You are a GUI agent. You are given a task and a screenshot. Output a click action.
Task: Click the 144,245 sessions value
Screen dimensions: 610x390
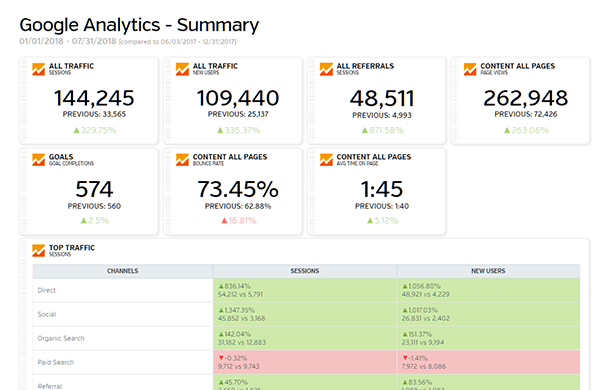[94, 98]
